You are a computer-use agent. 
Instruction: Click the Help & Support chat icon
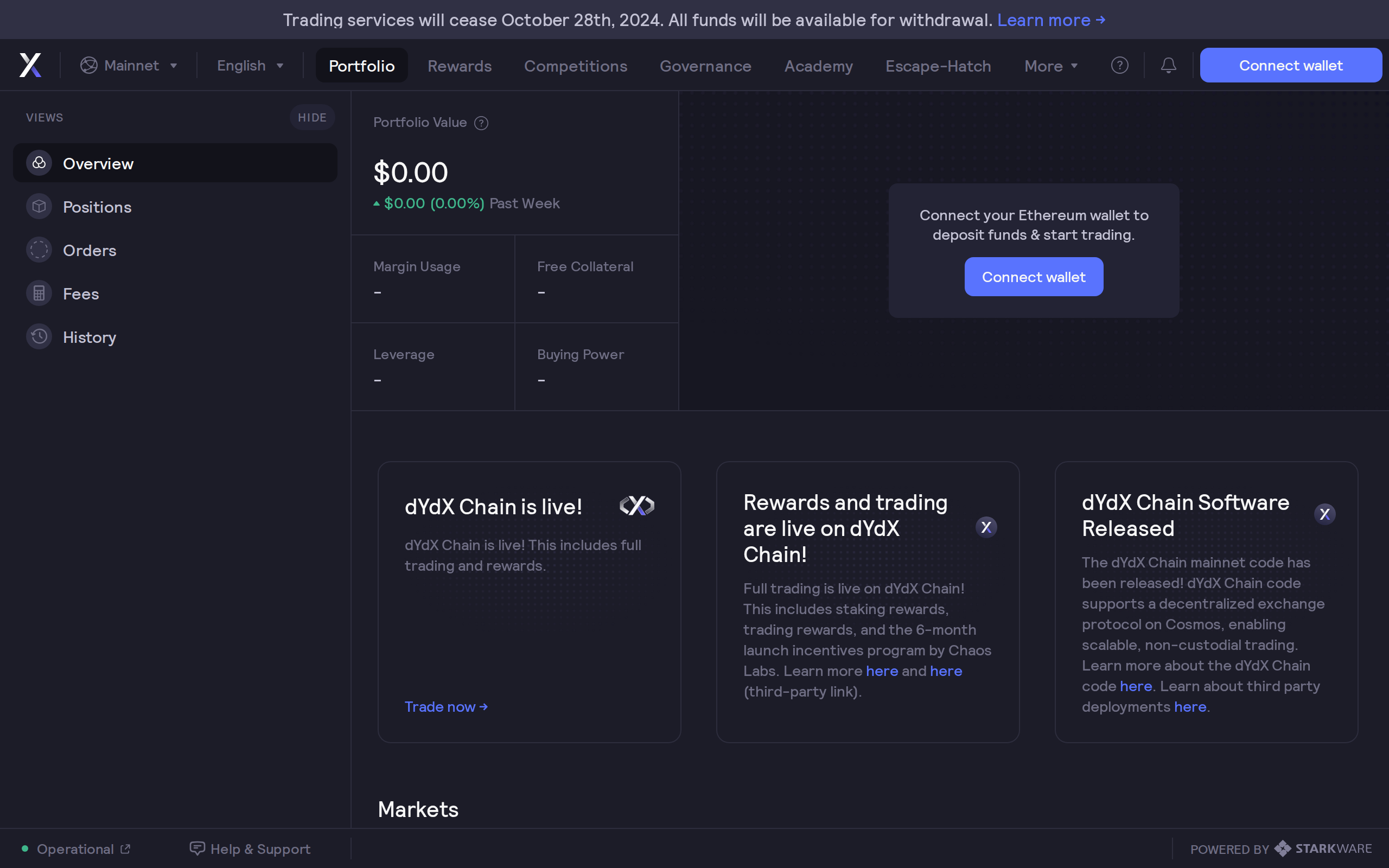point(197,848)
